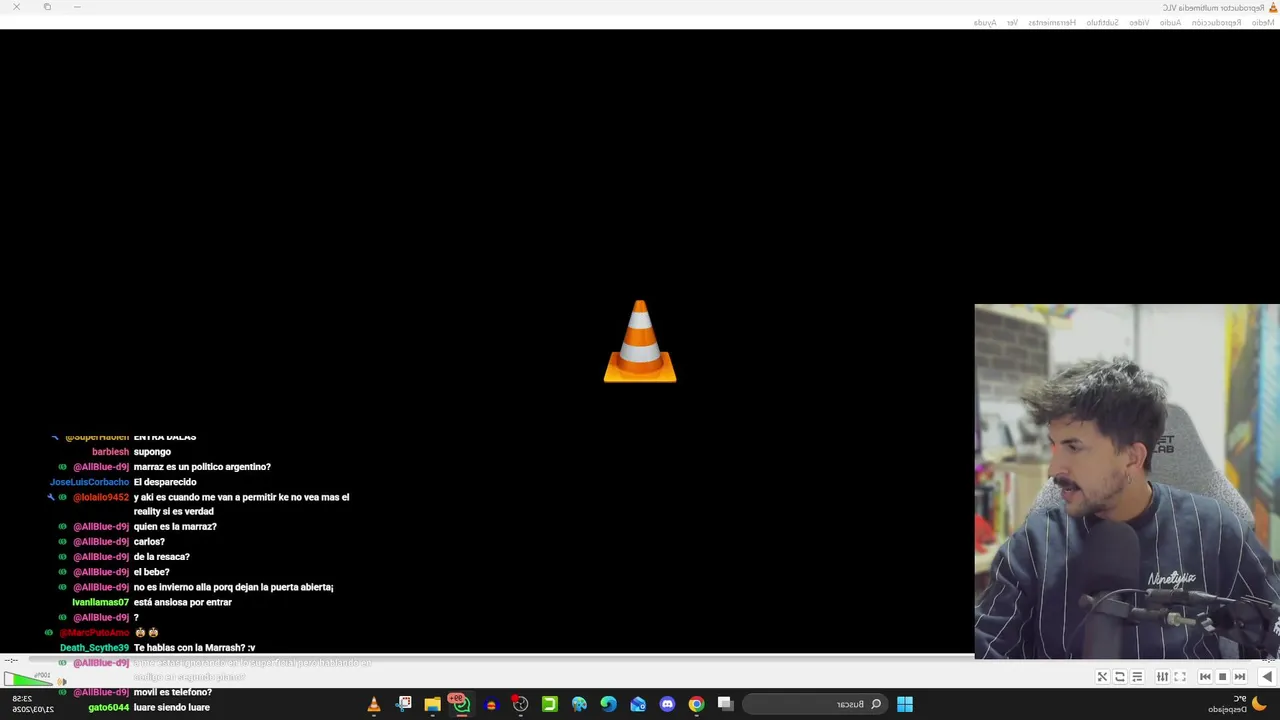This screenshot has width=1280, height=720.
Task: Open the Reproducción menu
Action: pos(1216,22)
